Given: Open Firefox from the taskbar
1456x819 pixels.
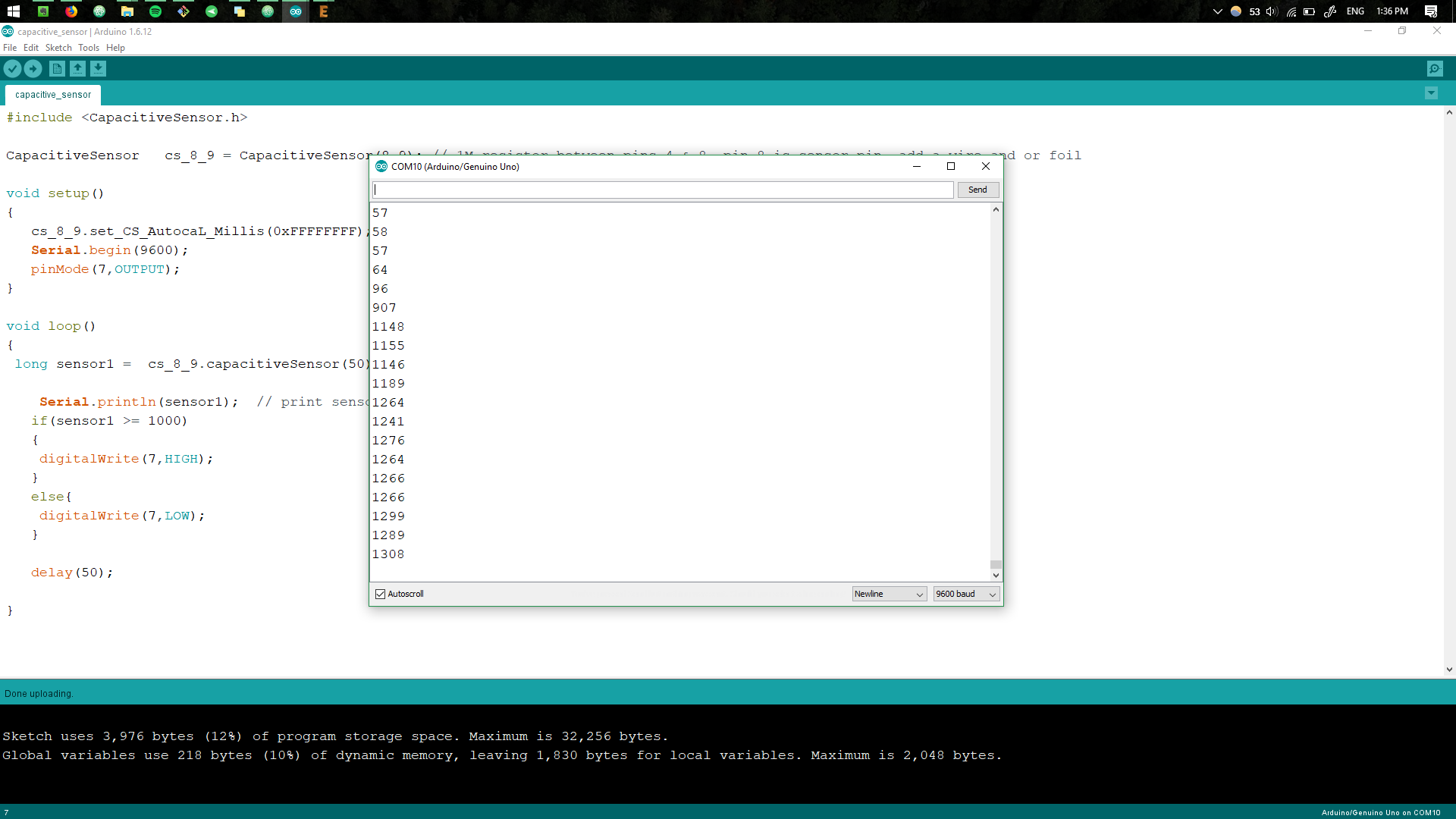Looking at the screenshot, I should click(x=71, y=11).
